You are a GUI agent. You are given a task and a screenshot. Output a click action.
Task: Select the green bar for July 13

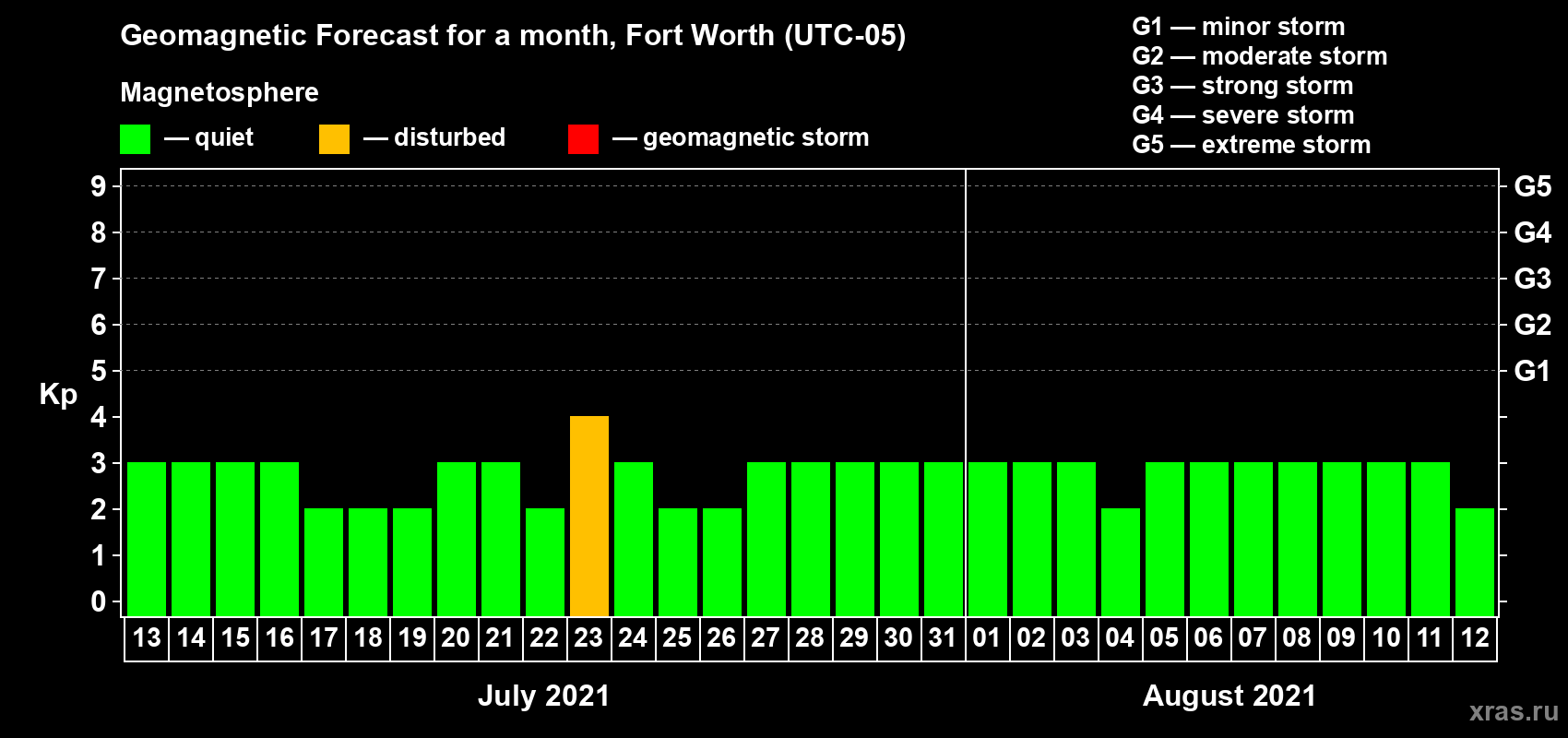tap(147, 540)
